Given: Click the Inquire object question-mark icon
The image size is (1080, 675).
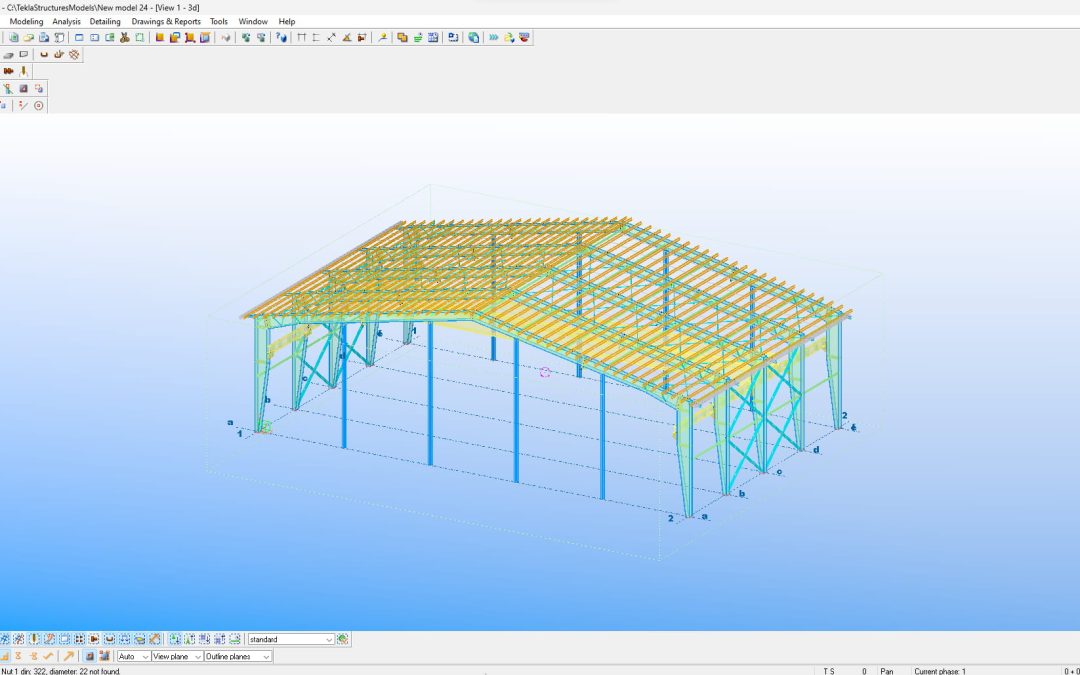Looking at the screenshot, I should (x=281, y=38).
